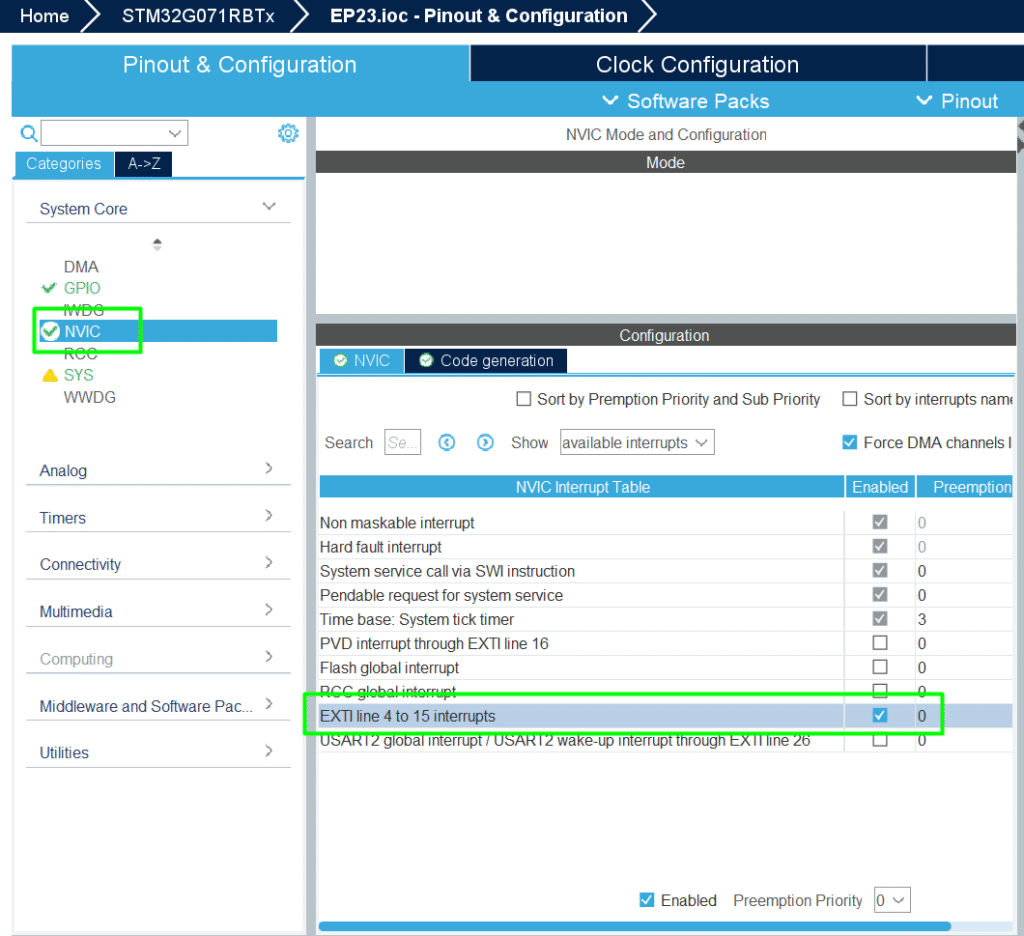This screenshot has height=936, width=1024.
Task: Click the green checkmark icon beside GPIO
Action: [49, 288]
